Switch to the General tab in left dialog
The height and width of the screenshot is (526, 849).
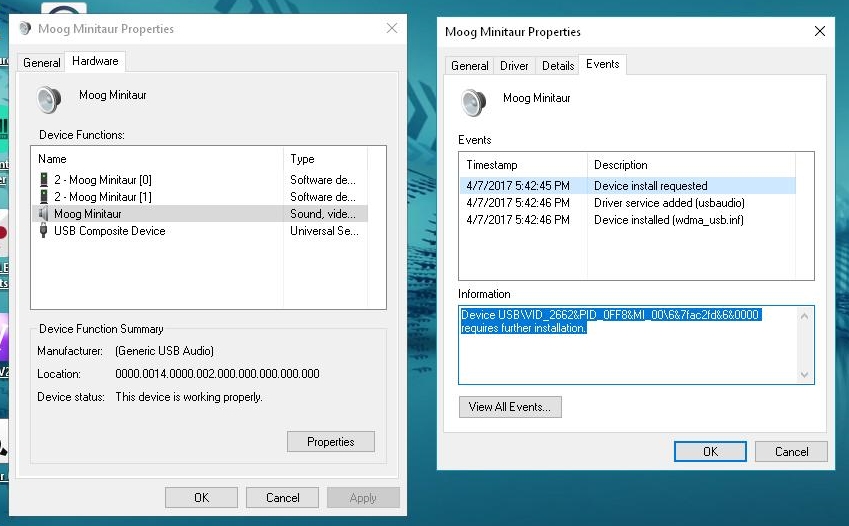(42, 62)
